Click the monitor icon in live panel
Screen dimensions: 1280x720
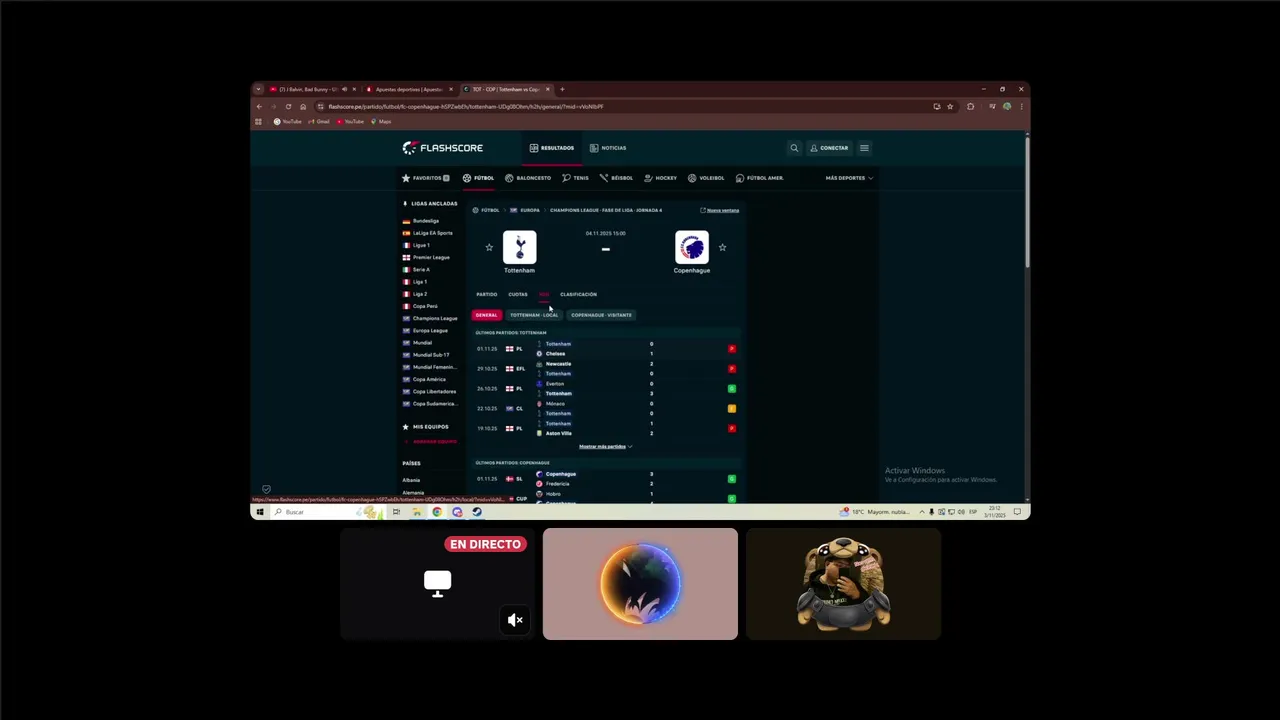click(437, 583)
